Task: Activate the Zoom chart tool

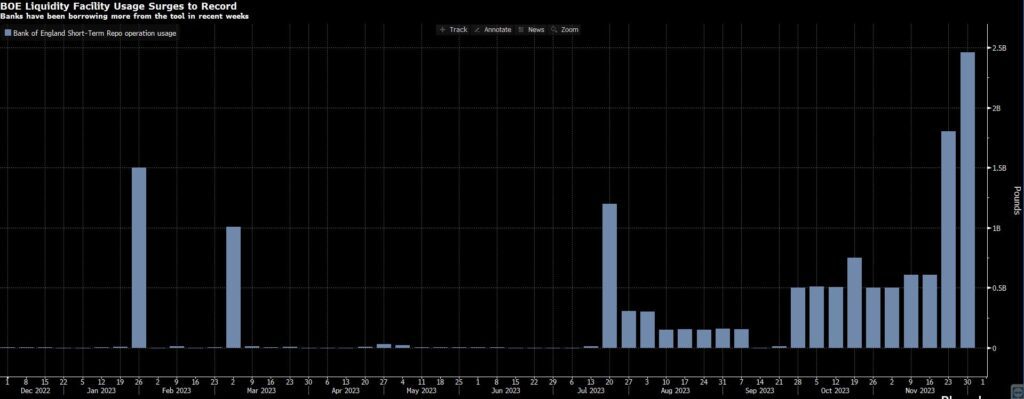Action: [x=569, y=29]
